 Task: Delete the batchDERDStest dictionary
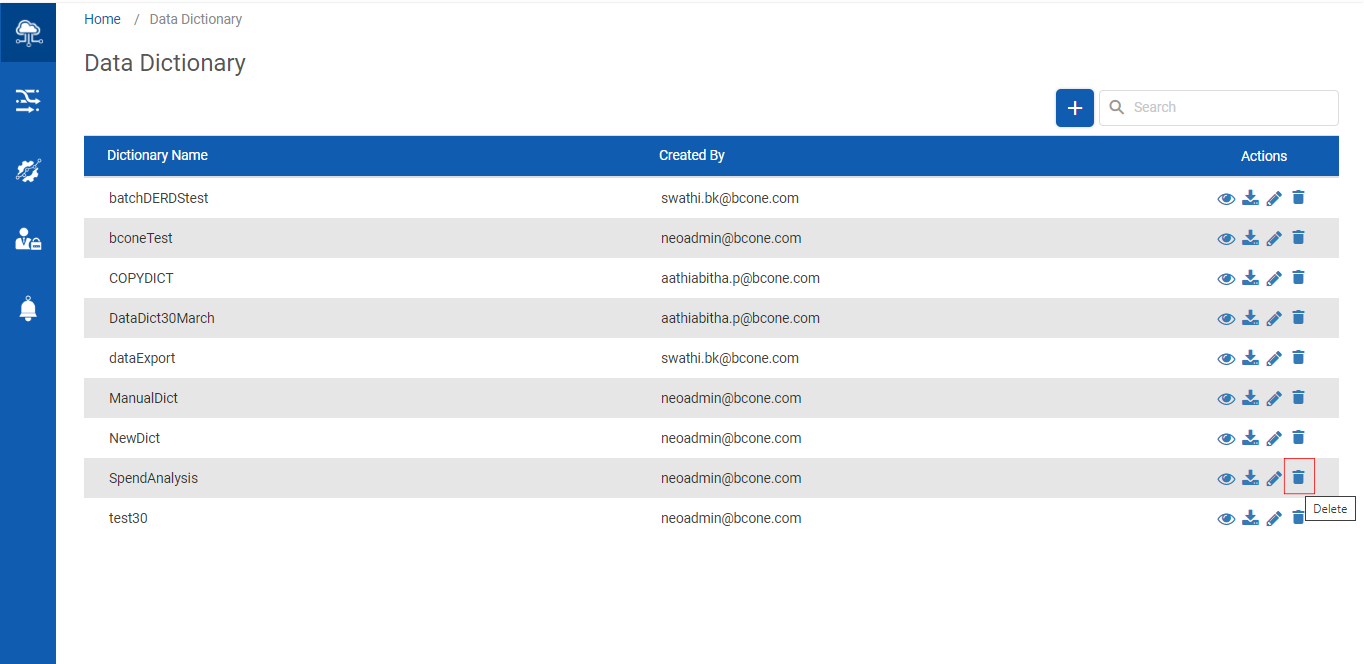(1298, 198)
